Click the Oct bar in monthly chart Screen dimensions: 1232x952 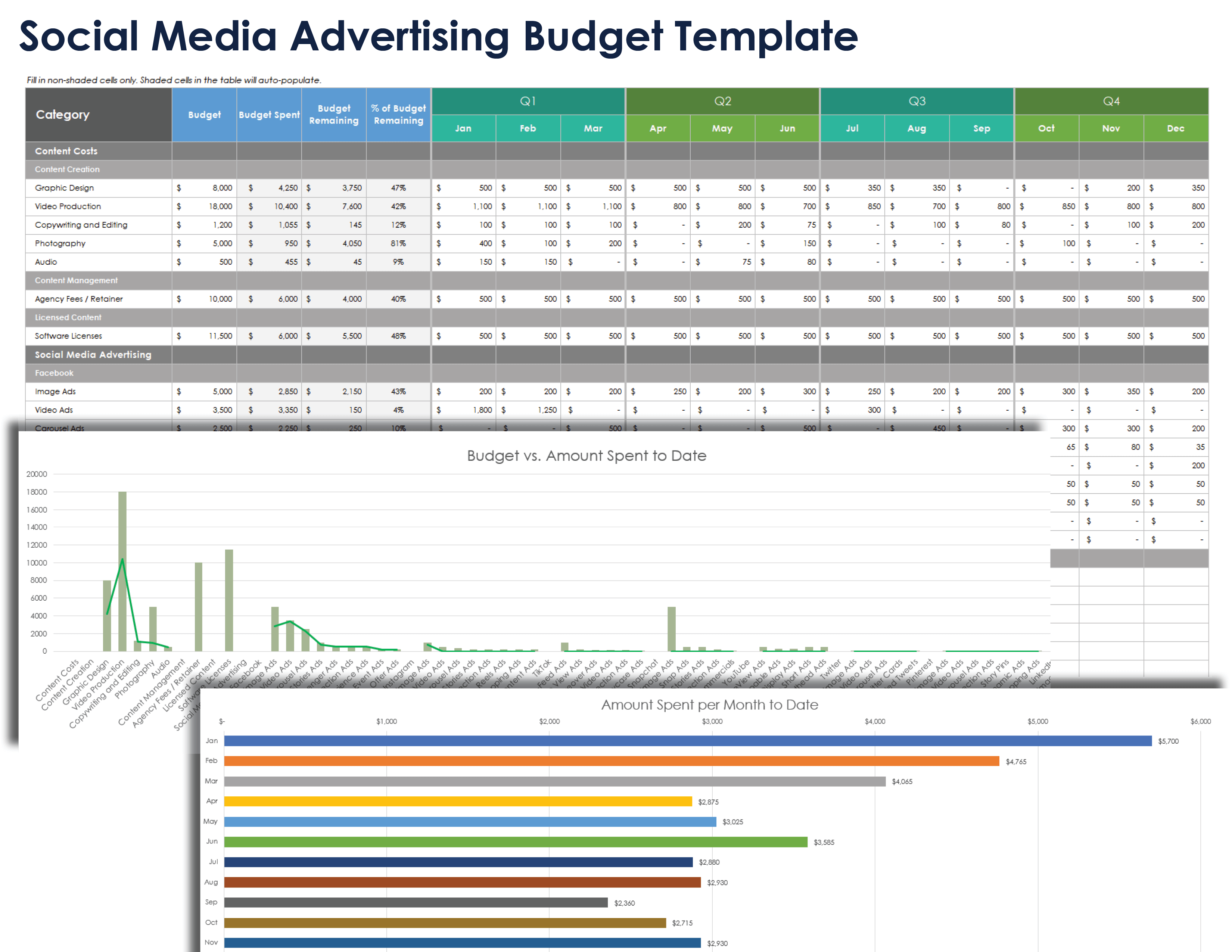point(445,923)
